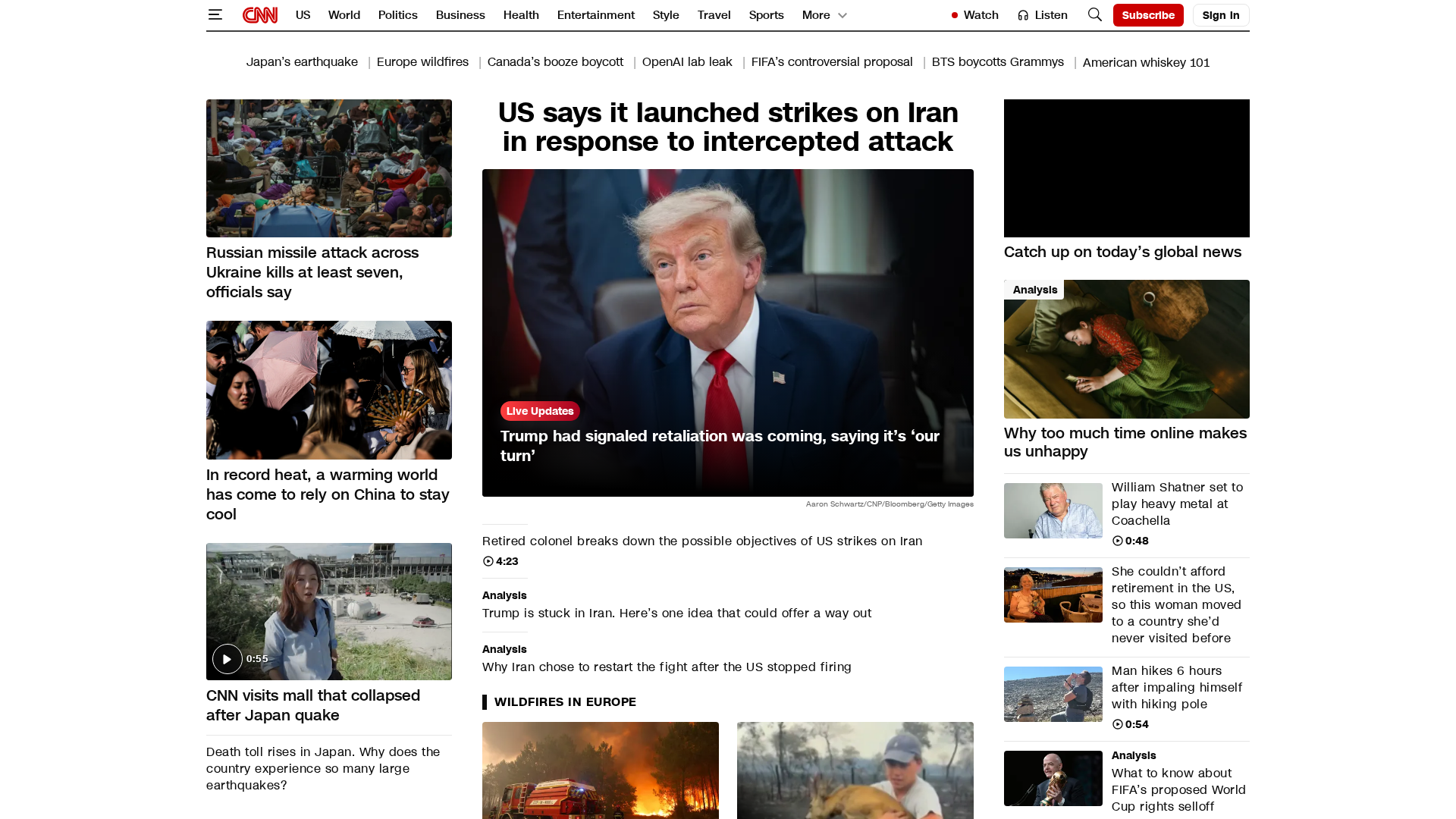Screen dimensions: 1456x819
Task: Click the red Watch live dot
Action: click(x=955, y=15)
